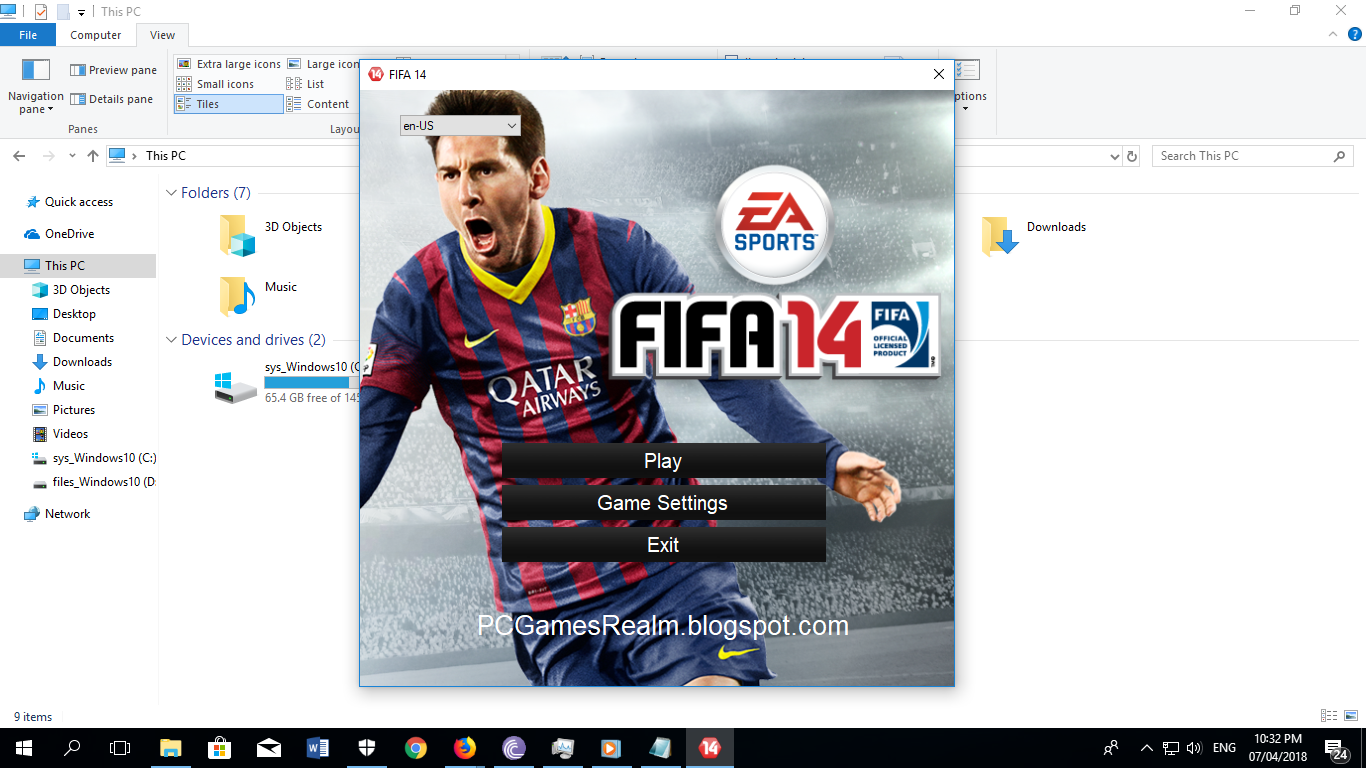Collapse the Folders (7) group
1366x768 pixels.
171,193
